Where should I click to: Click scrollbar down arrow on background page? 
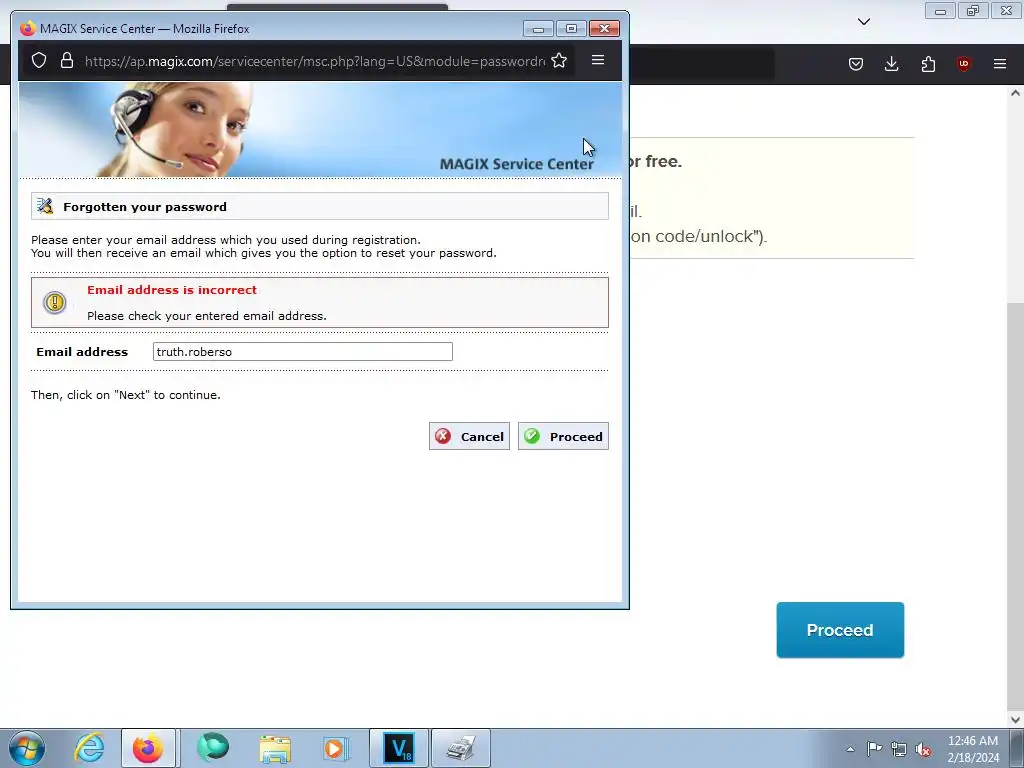[1015, 720]
